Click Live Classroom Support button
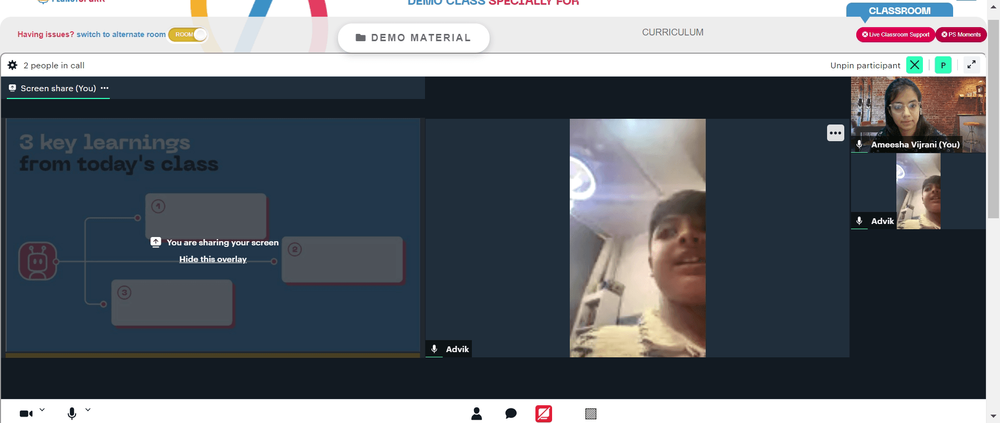This screenshot has height=423, width=1000. point(895,34)
